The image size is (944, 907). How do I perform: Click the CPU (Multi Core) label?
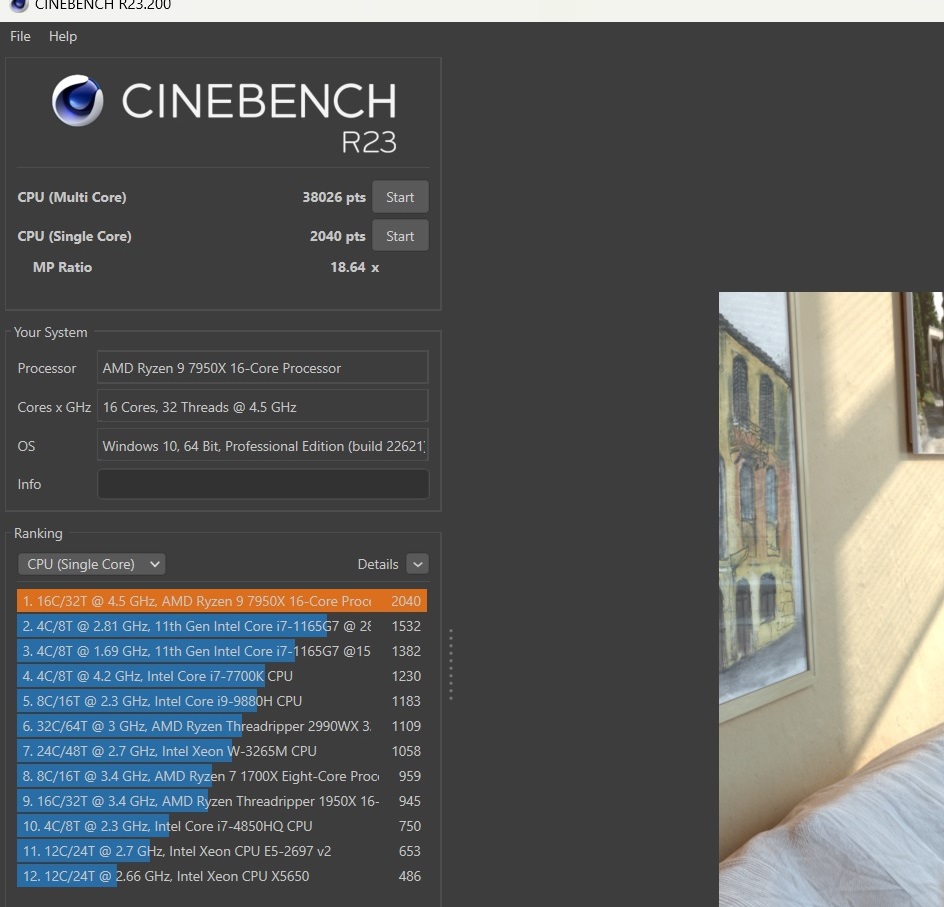point(72,197)
